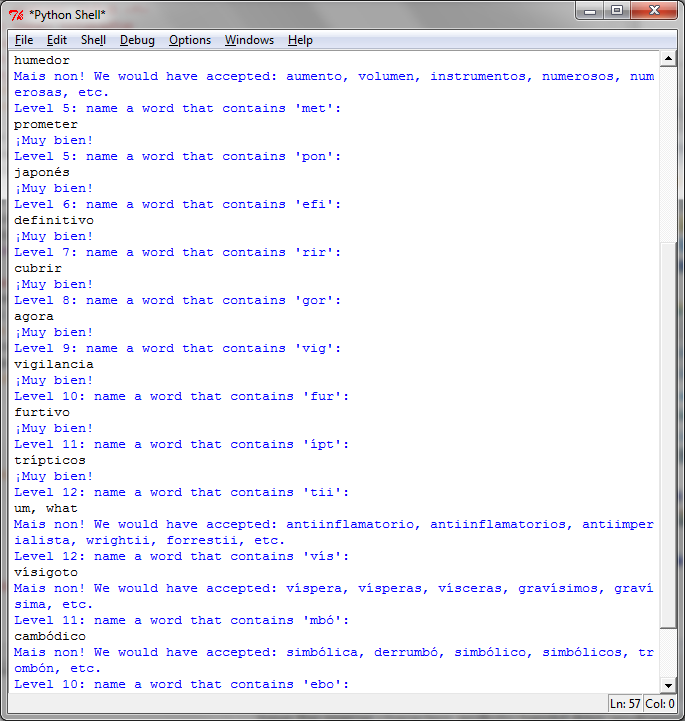Click the word 'antiinflamatorio' in the output
The image size is (685, 721).
pyautogui.click(x=350, y=525)
